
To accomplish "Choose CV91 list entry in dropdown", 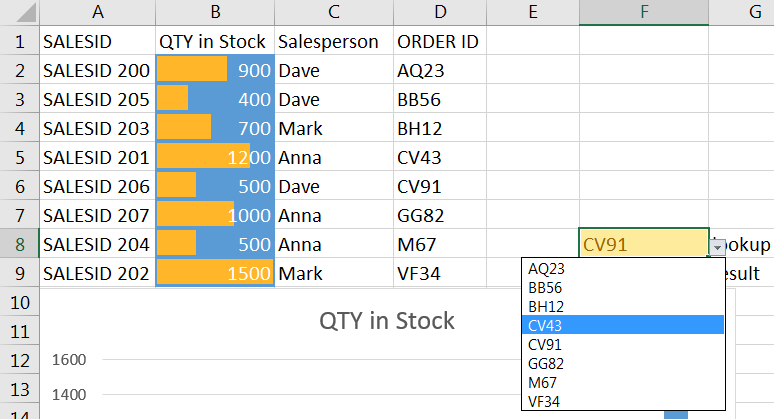I will [x=622, y=344].
